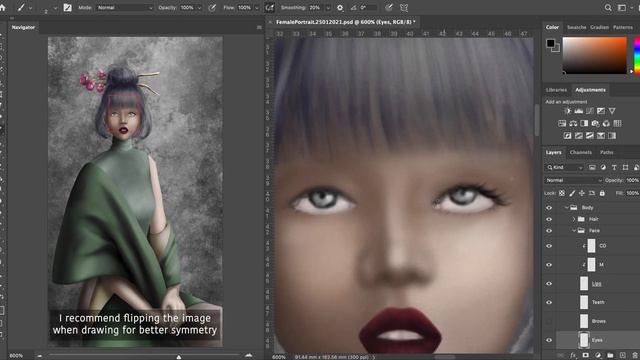Filter layers by pixel layers
Image resolution: width=640 pixels, height=360 pixels.
click(592, 167)
